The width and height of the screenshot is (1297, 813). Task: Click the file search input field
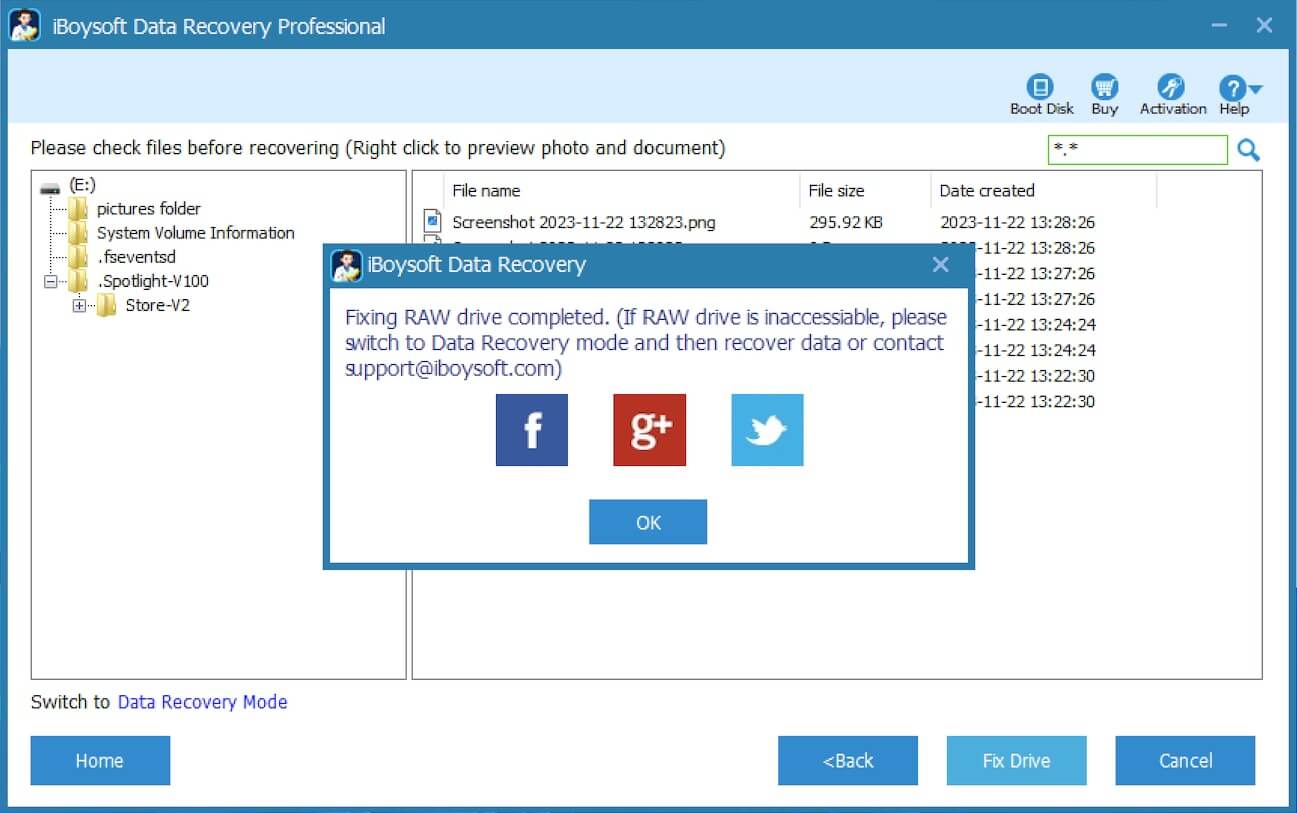point(1137,149)
